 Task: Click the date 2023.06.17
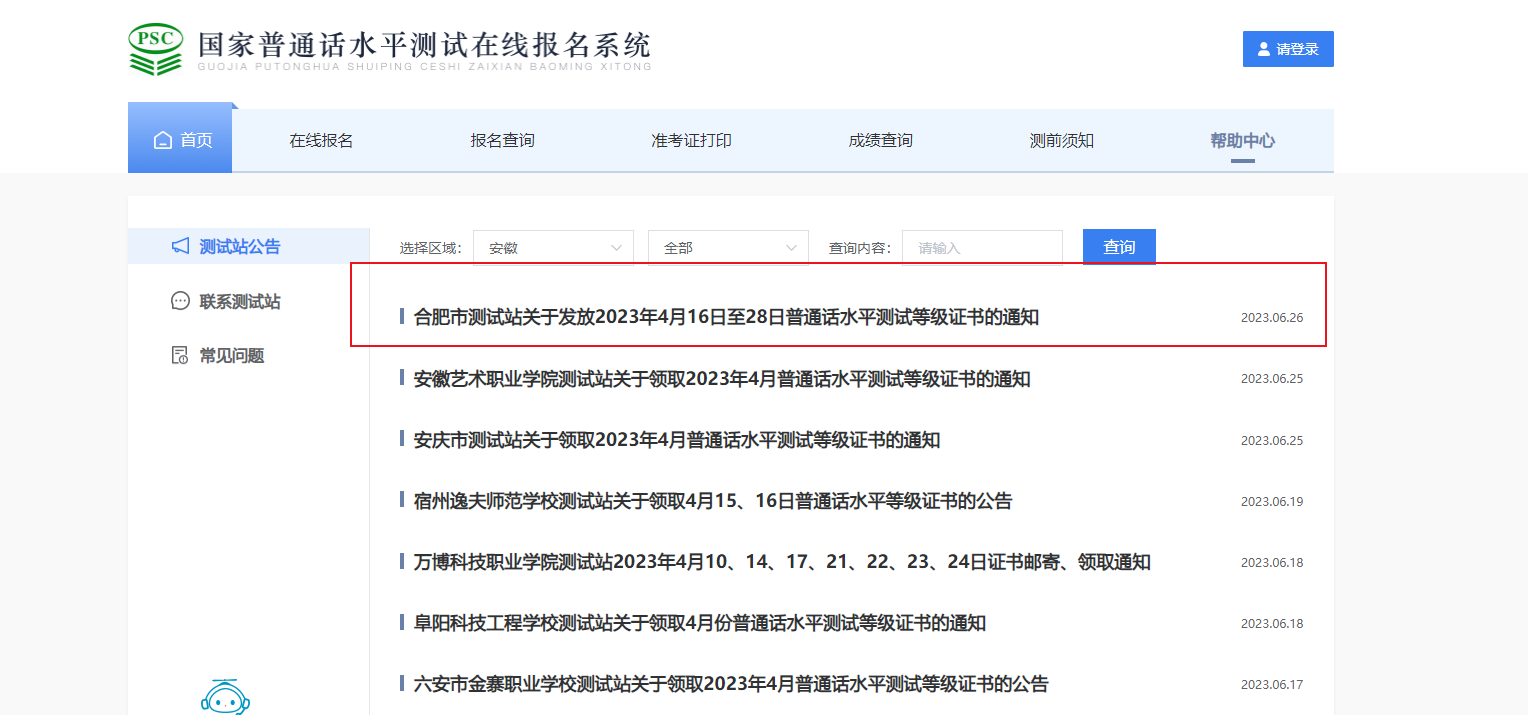(x=1272, y=685)
